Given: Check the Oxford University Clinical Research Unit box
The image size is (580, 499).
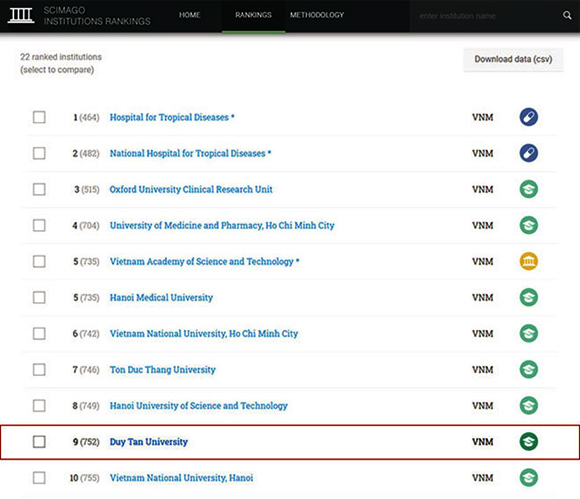Looking at the screenshot, I should [x=39, y=189].
